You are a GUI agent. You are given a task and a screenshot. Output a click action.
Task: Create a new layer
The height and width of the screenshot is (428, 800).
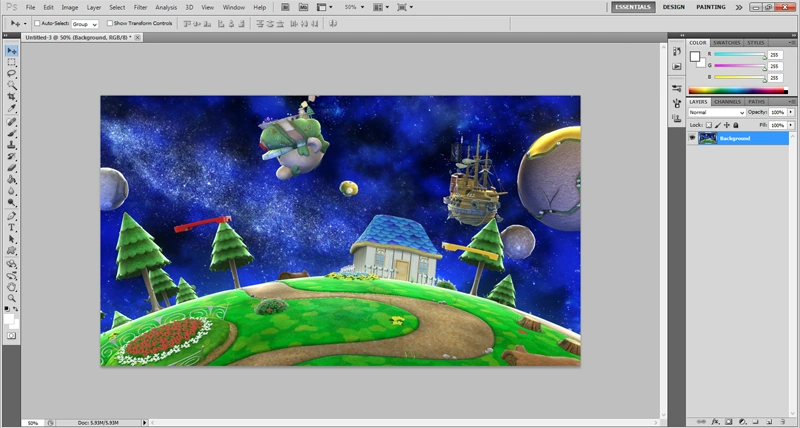[x=769, y=422]
